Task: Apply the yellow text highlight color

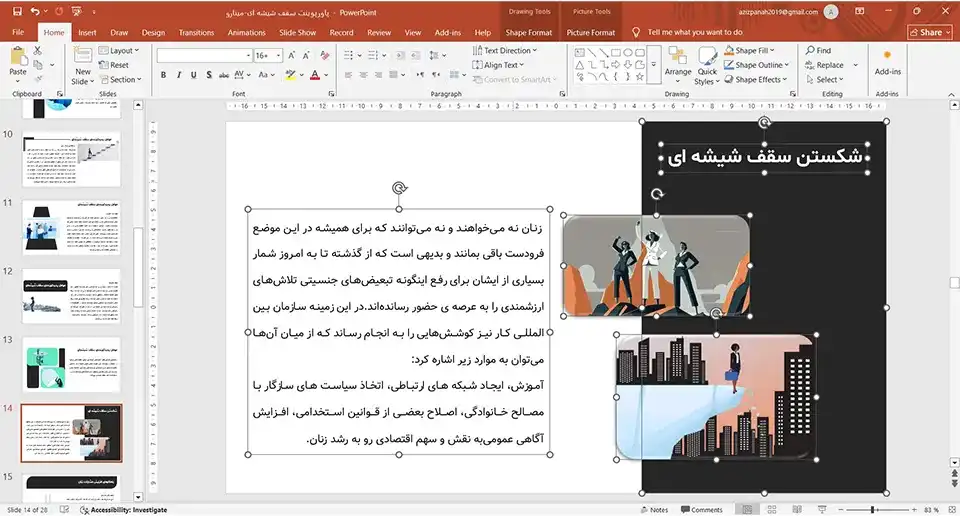Action: click(290, 75)
